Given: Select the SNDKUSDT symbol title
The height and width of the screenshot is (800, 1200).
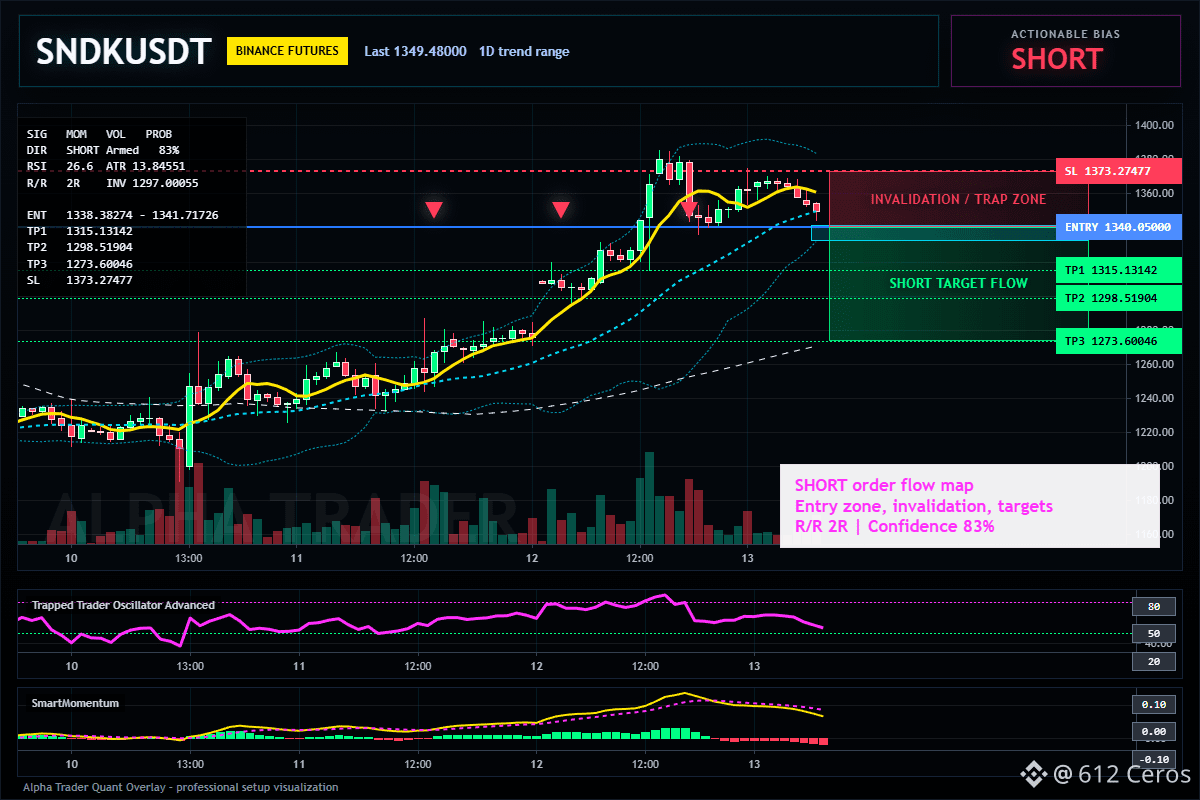Looking at the screenshot, I should pyautogui.click(x=123, y=52).
